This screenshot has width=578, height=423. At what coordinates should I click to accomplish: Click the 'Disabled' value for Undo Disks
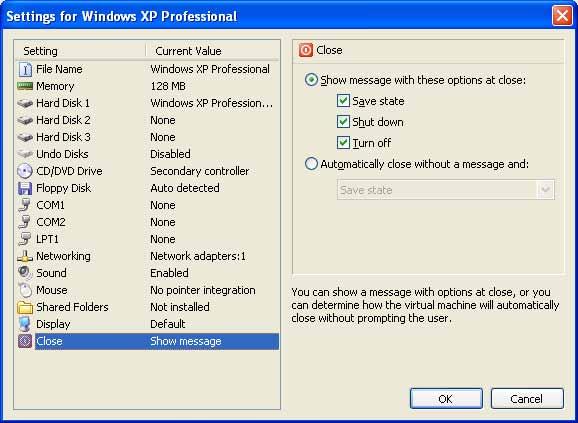tap(170, 154)
